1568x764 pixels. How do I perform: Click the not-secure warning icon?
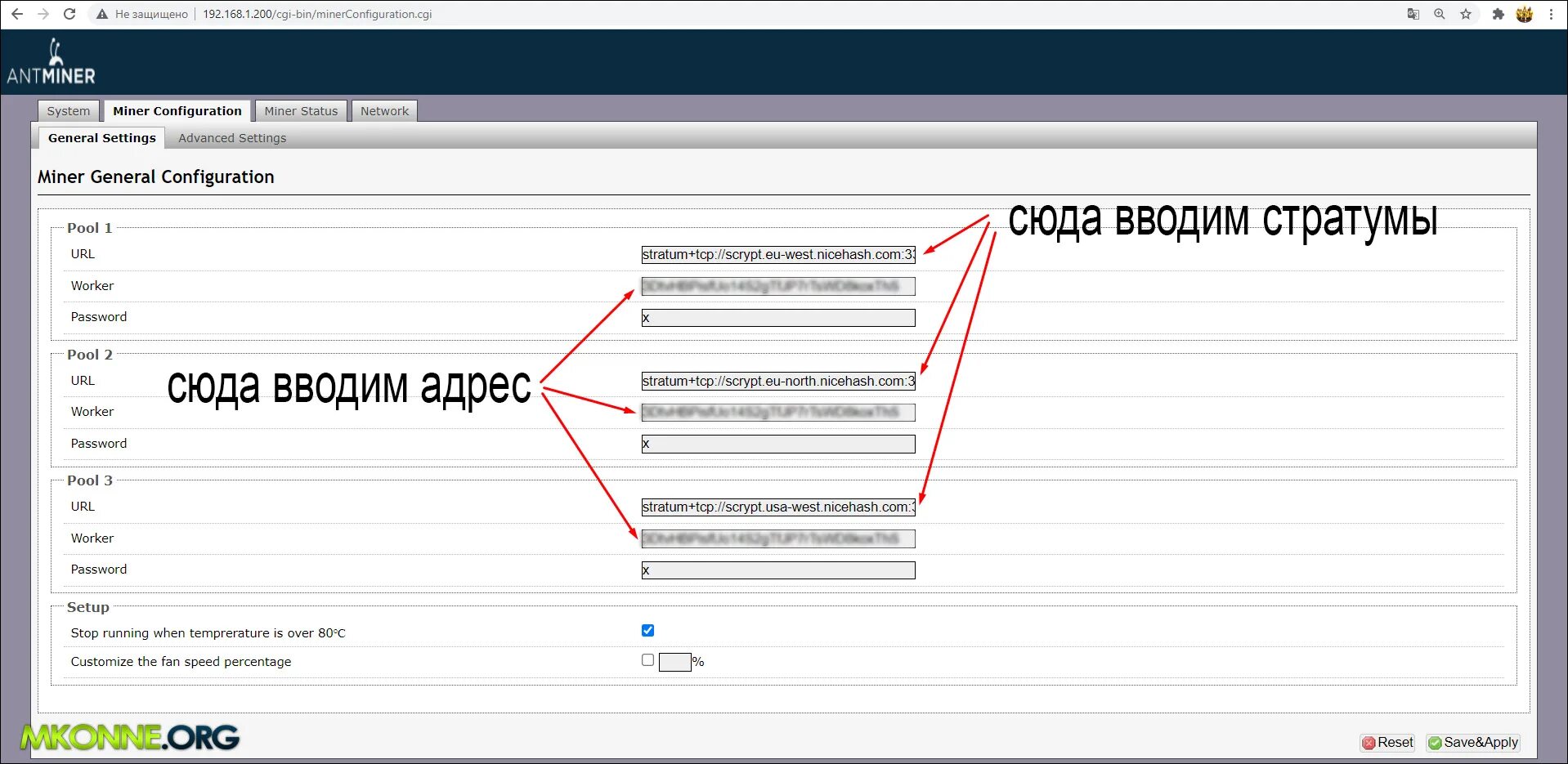tap(101, 14)
